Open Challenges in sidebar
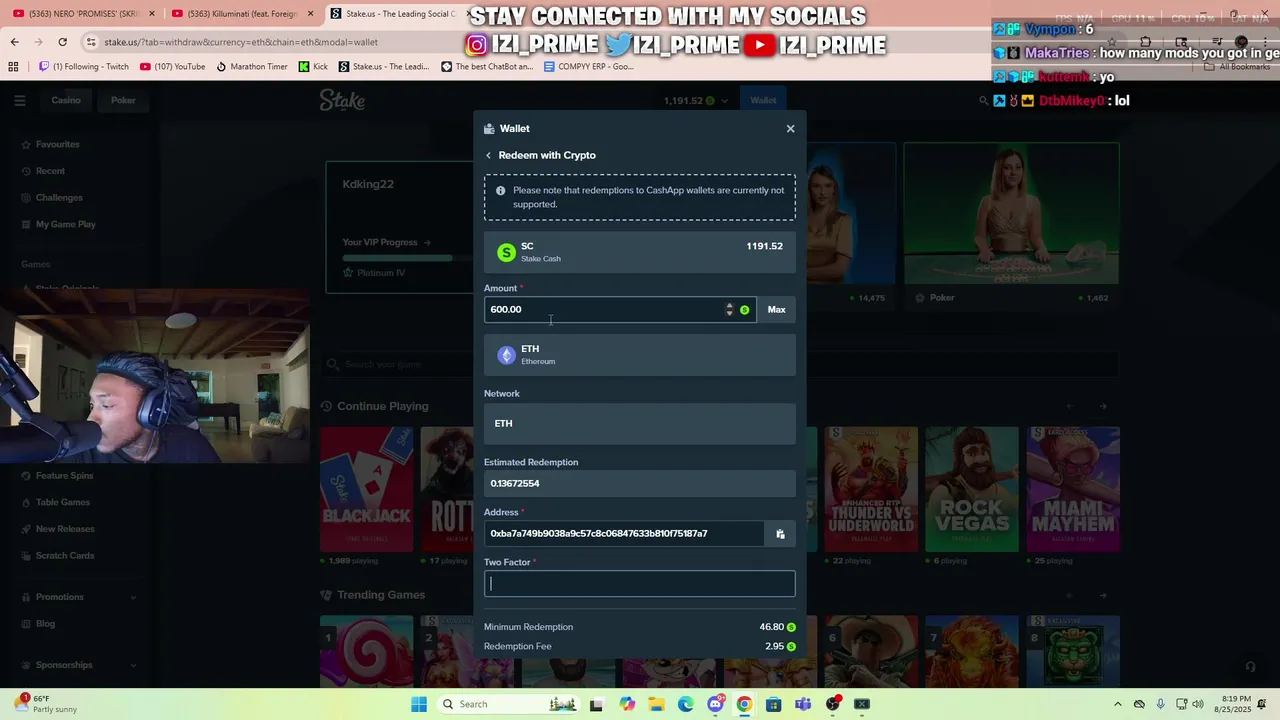The height and width of the screenshot is (720, 1280). (x=59, y=197)
